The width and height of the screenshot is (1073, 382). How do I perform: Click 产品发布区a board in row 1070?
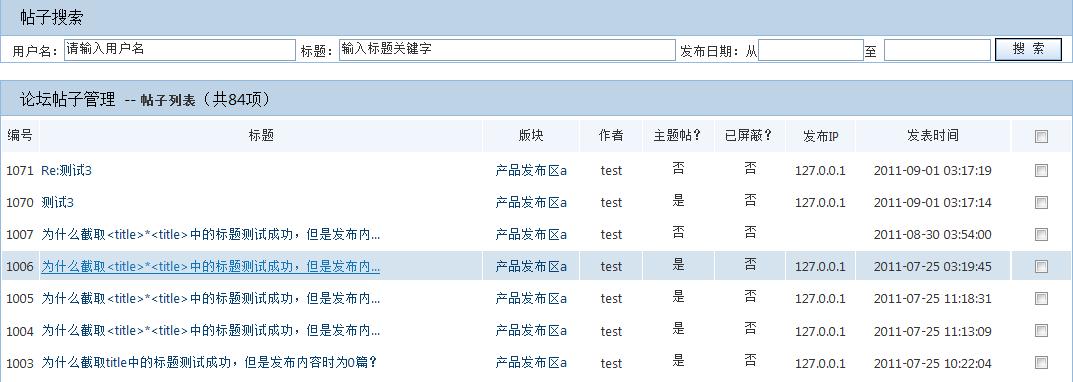click(531, 203)
